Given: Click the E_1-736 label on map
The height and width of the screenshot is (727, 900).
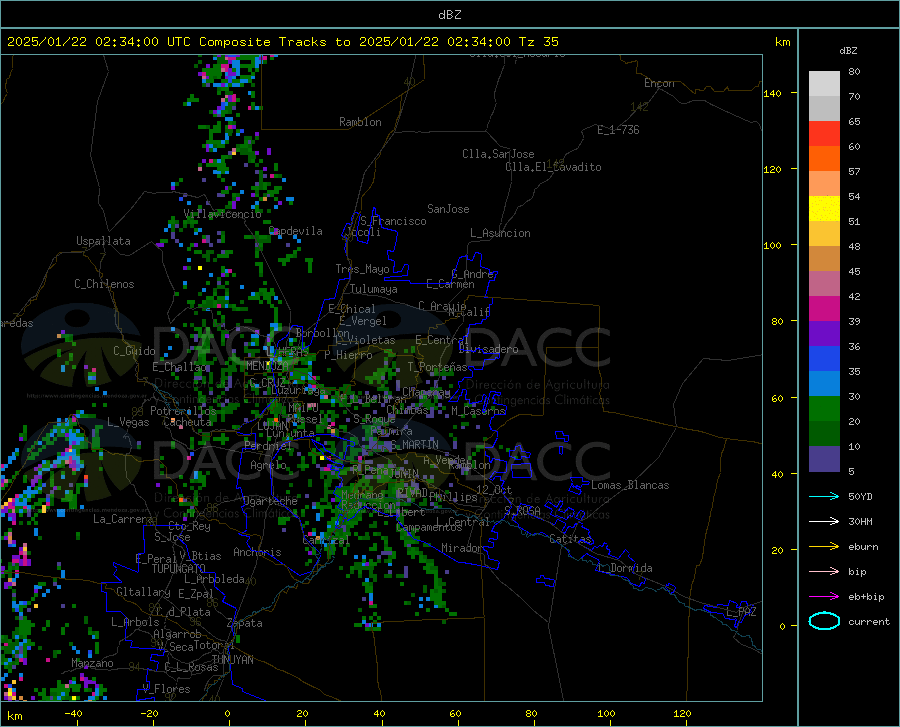Looking at the screenshot, I should pos(618,130).
